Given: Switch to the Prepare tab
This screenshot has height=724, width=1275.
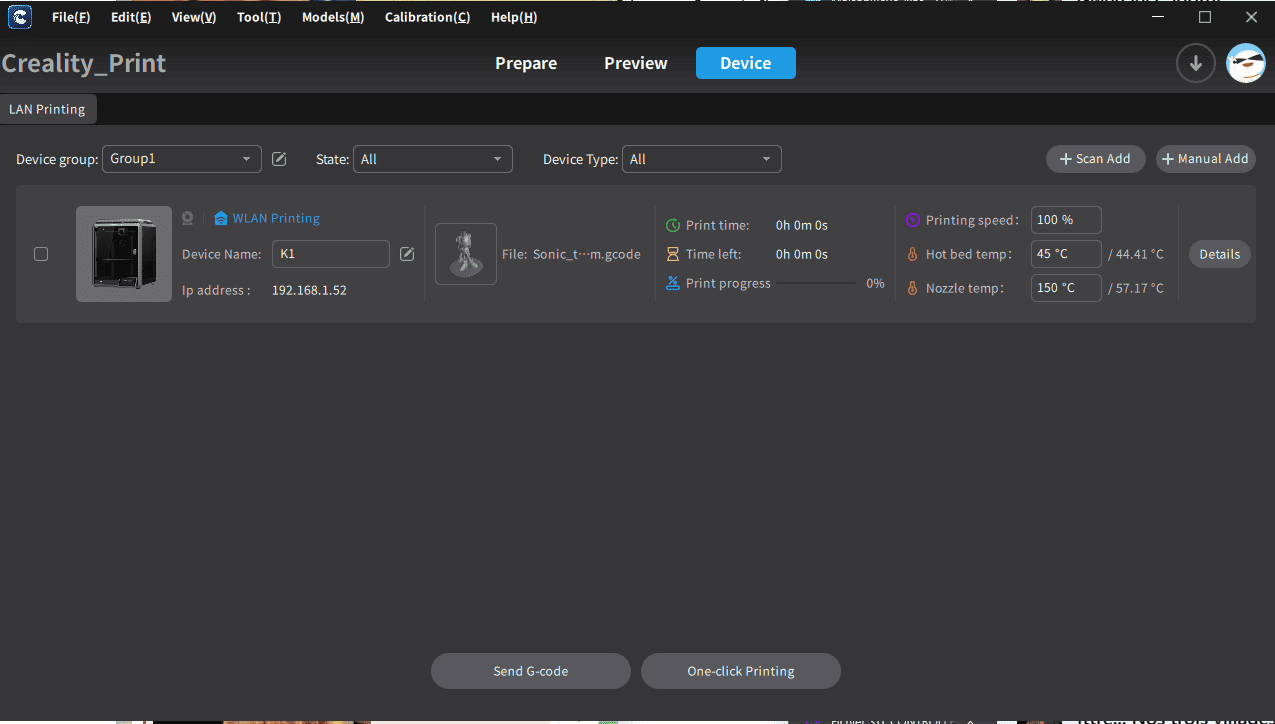Looking at the screenshot, I should pyautogui.click(x=526, y=63).
